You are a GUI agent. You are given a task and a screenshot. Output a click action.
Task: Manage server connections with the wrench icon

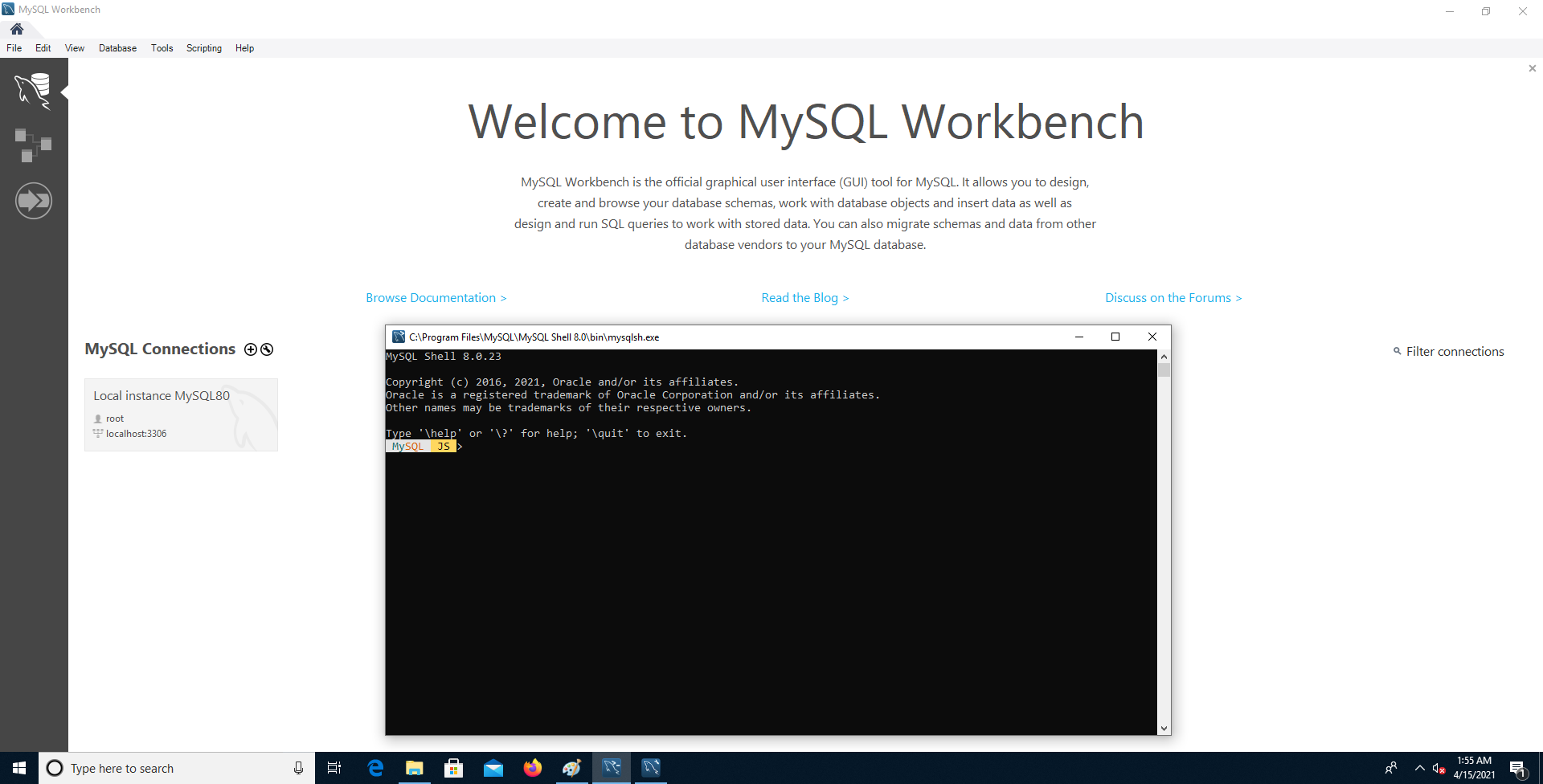pyautogui.click(x=267, y=349)
